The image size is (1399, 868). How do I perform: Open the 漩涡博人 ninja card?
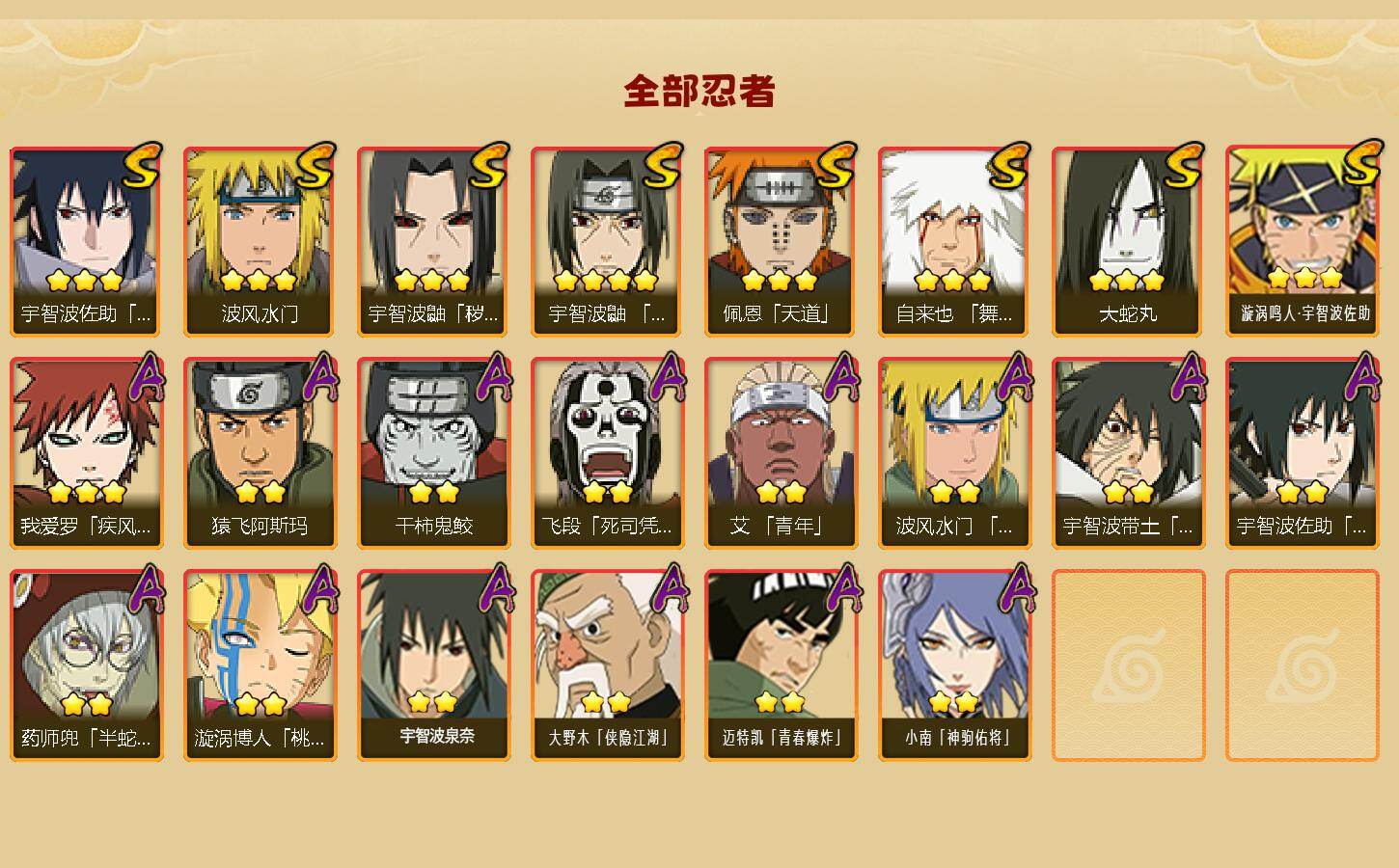click(260, 665)
